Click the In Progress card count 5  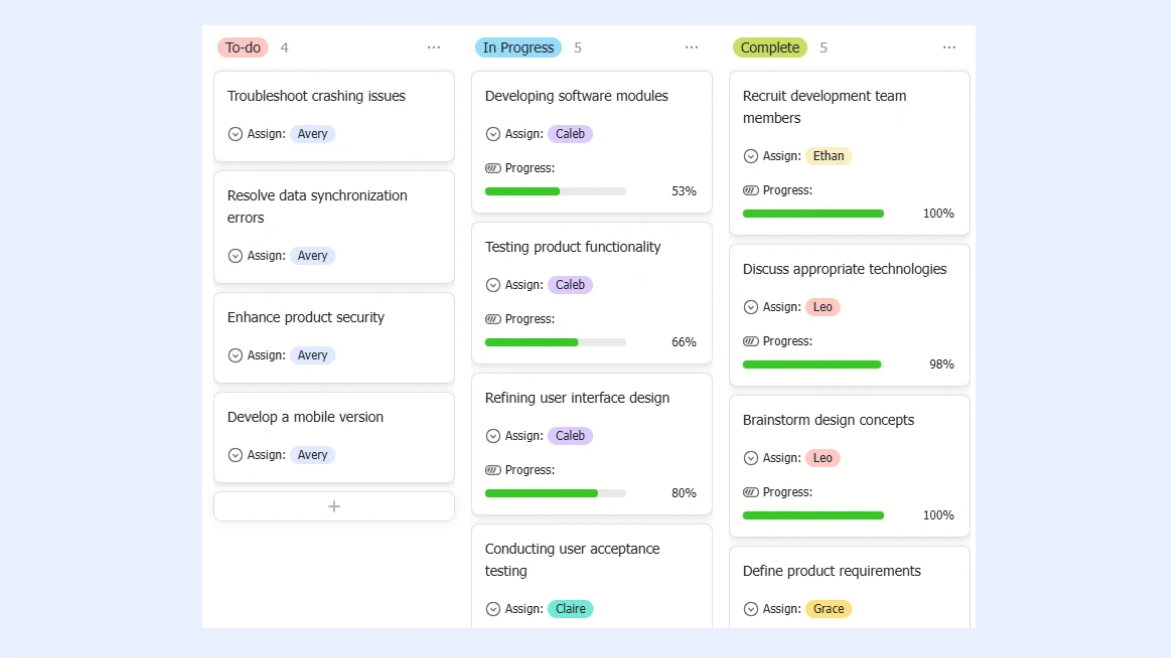point(578,48)
